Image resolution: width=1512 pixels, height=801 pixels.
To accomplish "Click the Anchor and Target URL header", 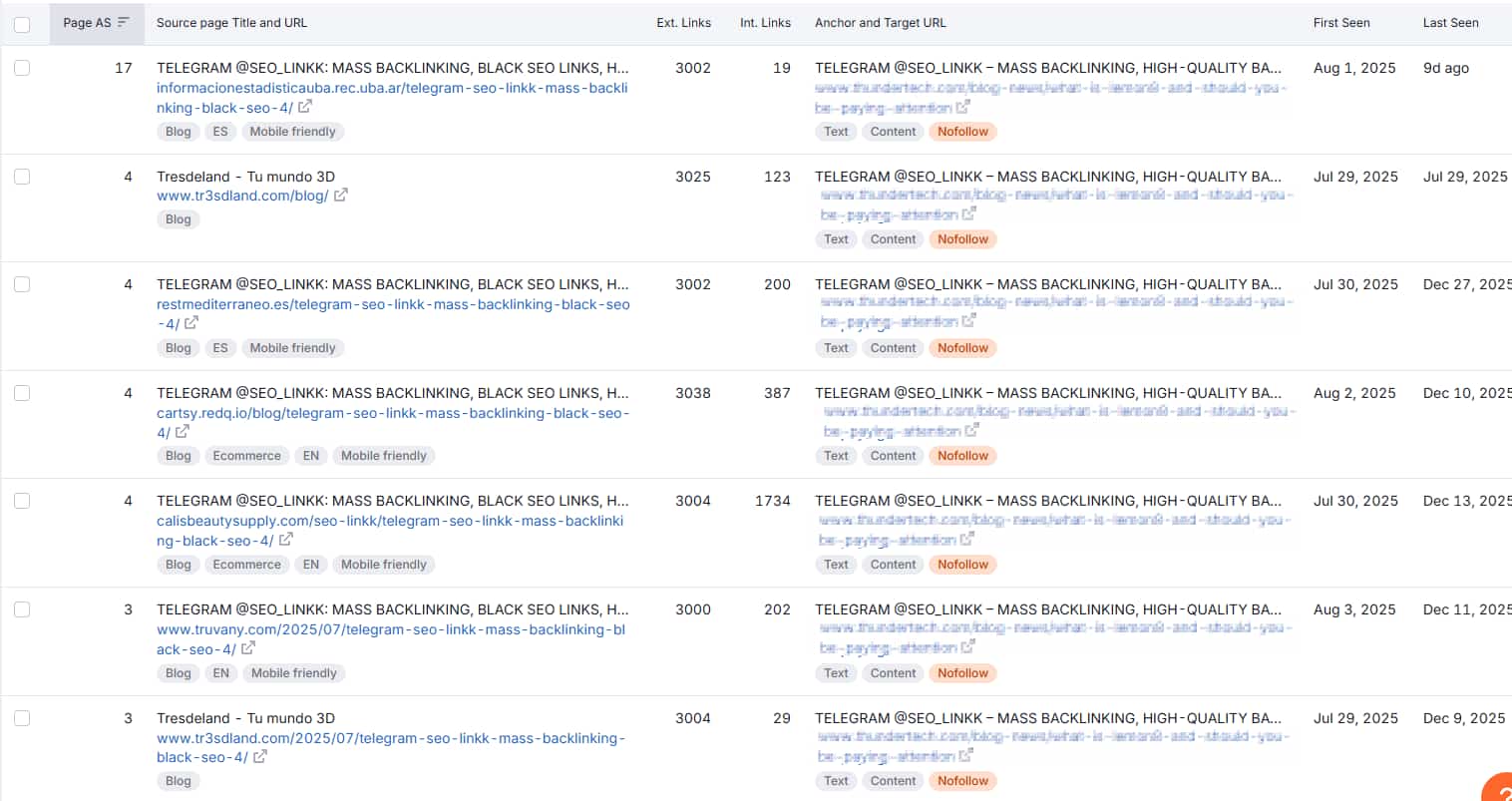I will (880, 22).
